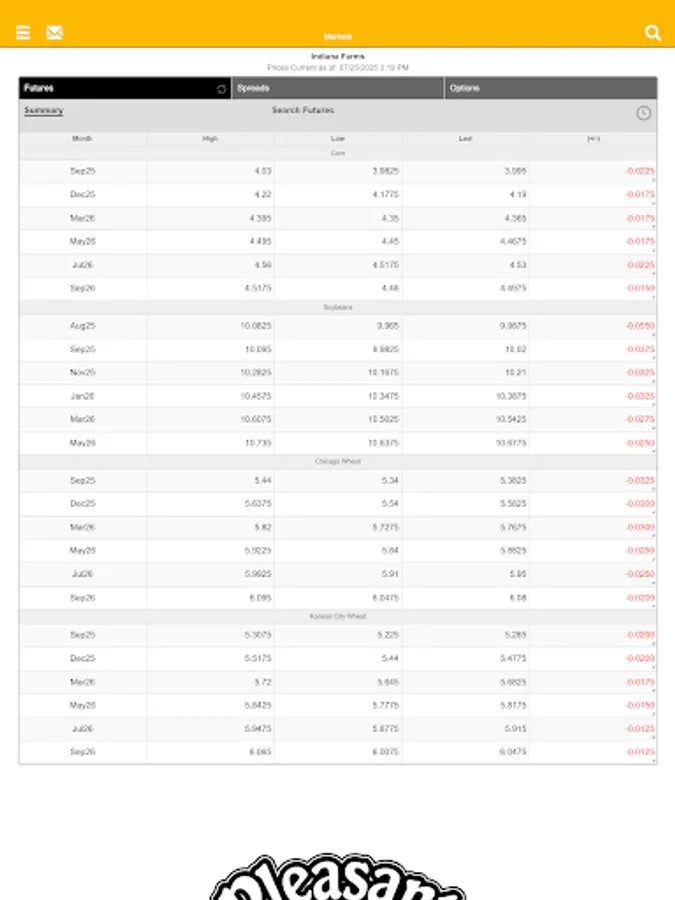
Task: Open the hamburger menu
Action: click(x=23, y=33)
